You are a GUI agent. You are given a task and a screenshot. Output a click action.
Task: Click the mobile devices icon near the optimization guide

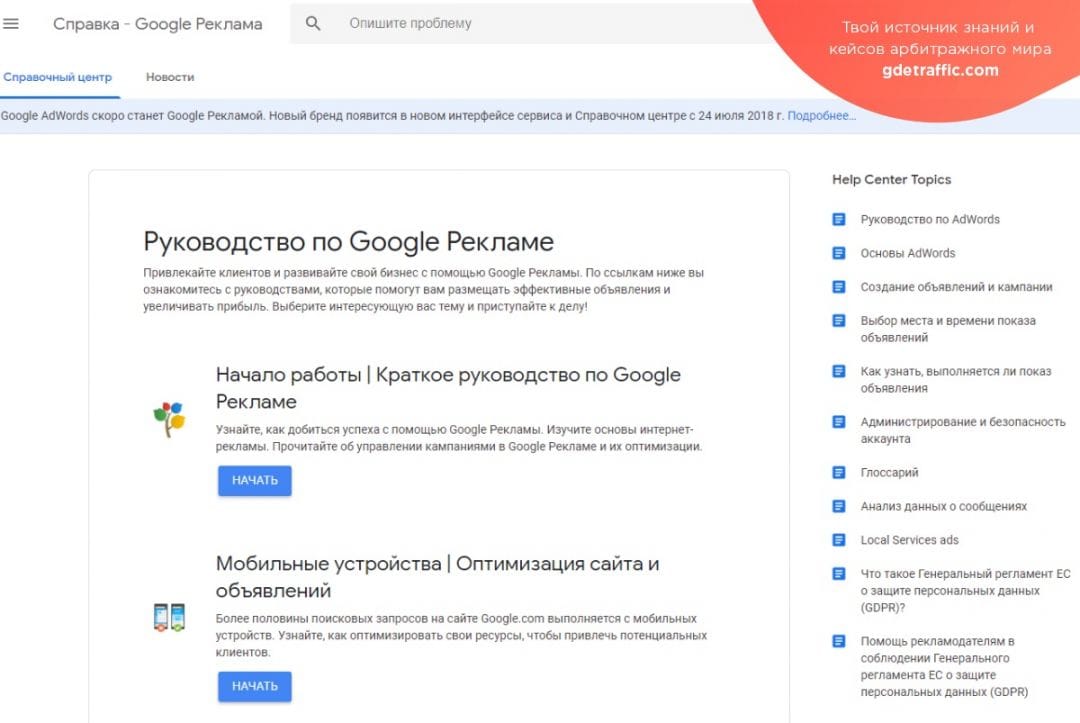coord(166,618)
